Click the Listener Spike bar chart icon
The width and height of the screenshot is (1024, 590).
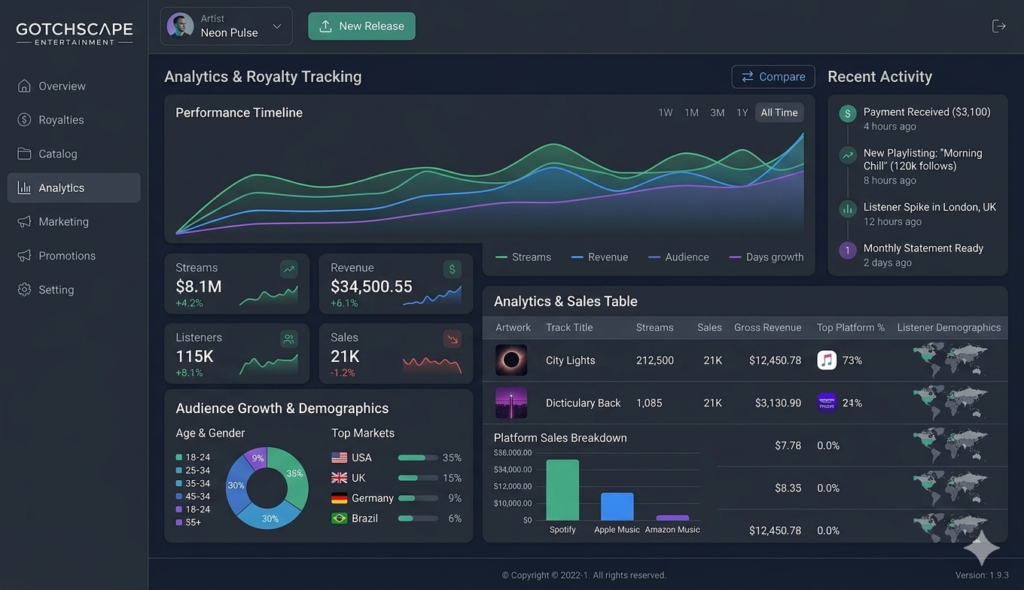click(848, 209)
